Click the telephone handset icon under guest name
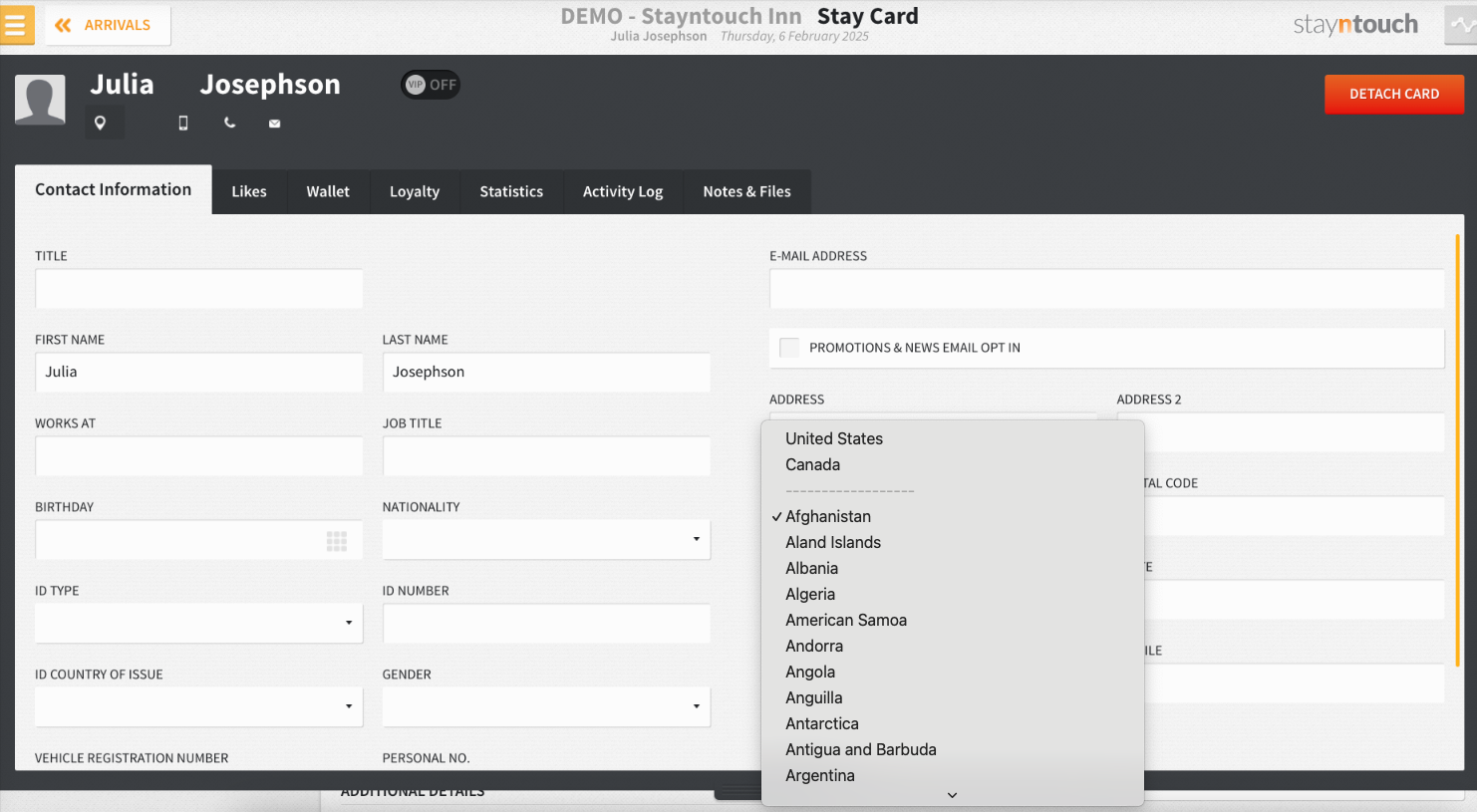Image resolution: width=1477 pixels, height=812 pixels. coord(229,123)
